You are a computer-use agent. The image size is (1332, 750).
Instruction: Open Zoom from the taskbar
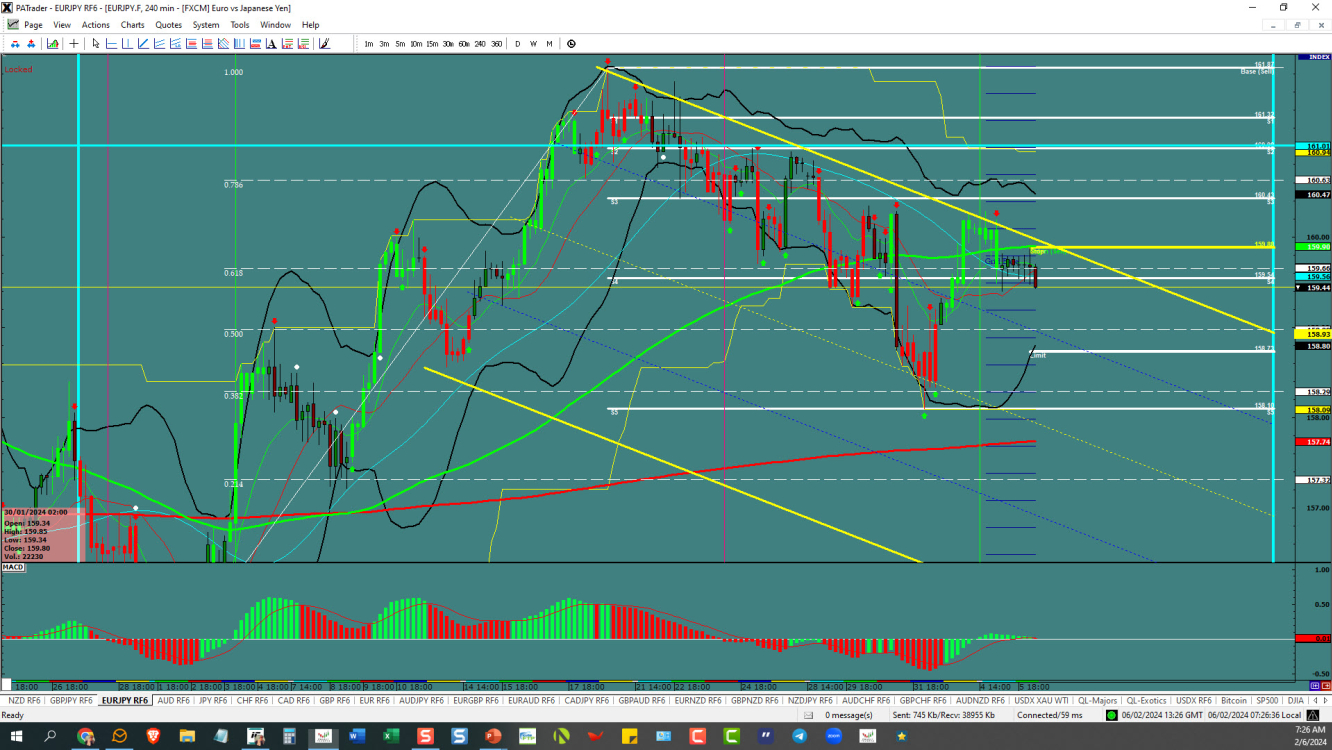(x=833, y=736)
